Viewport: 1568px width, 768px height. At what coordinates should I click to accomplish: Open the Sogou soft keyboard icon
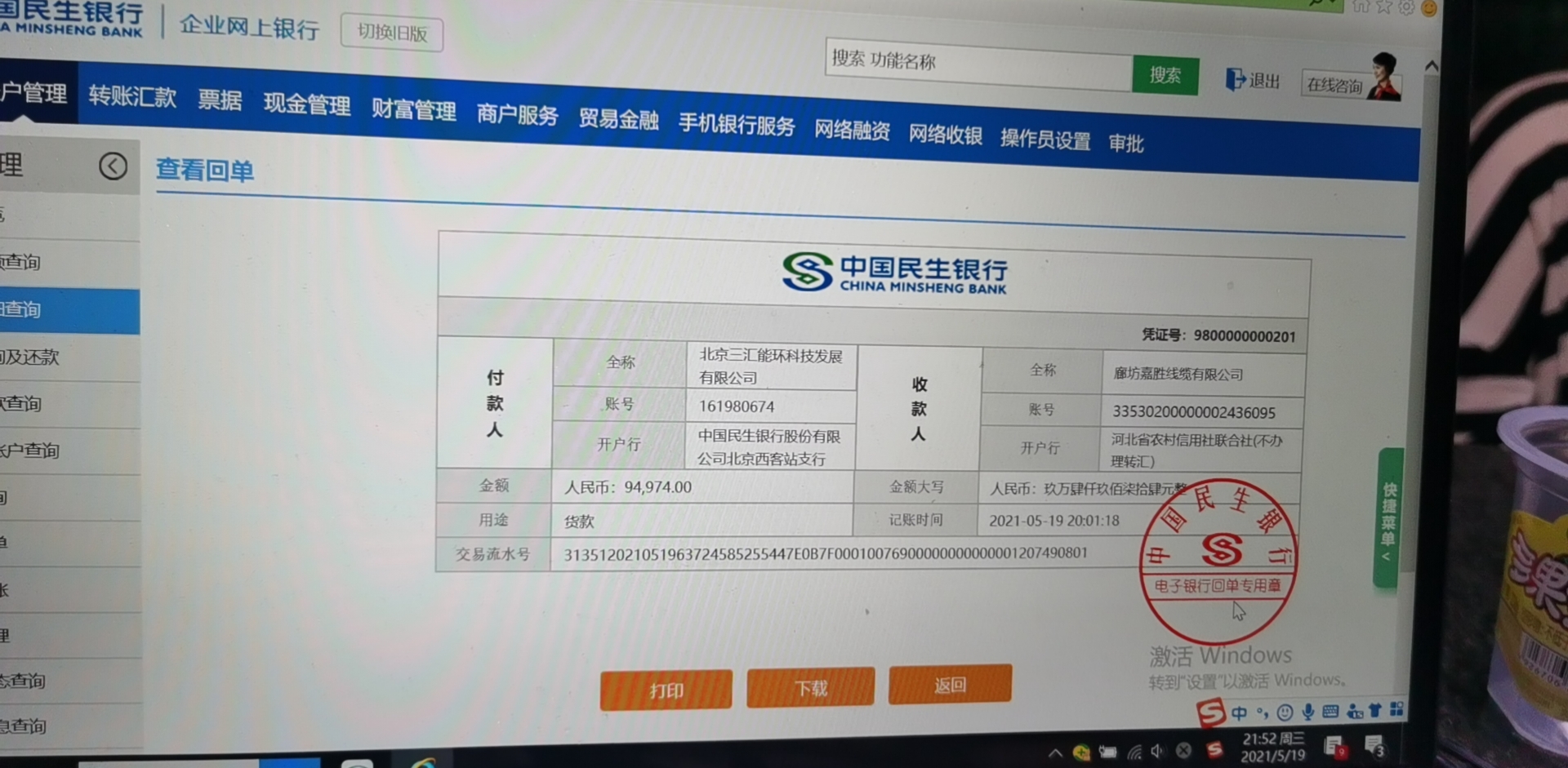(1330, 712)
